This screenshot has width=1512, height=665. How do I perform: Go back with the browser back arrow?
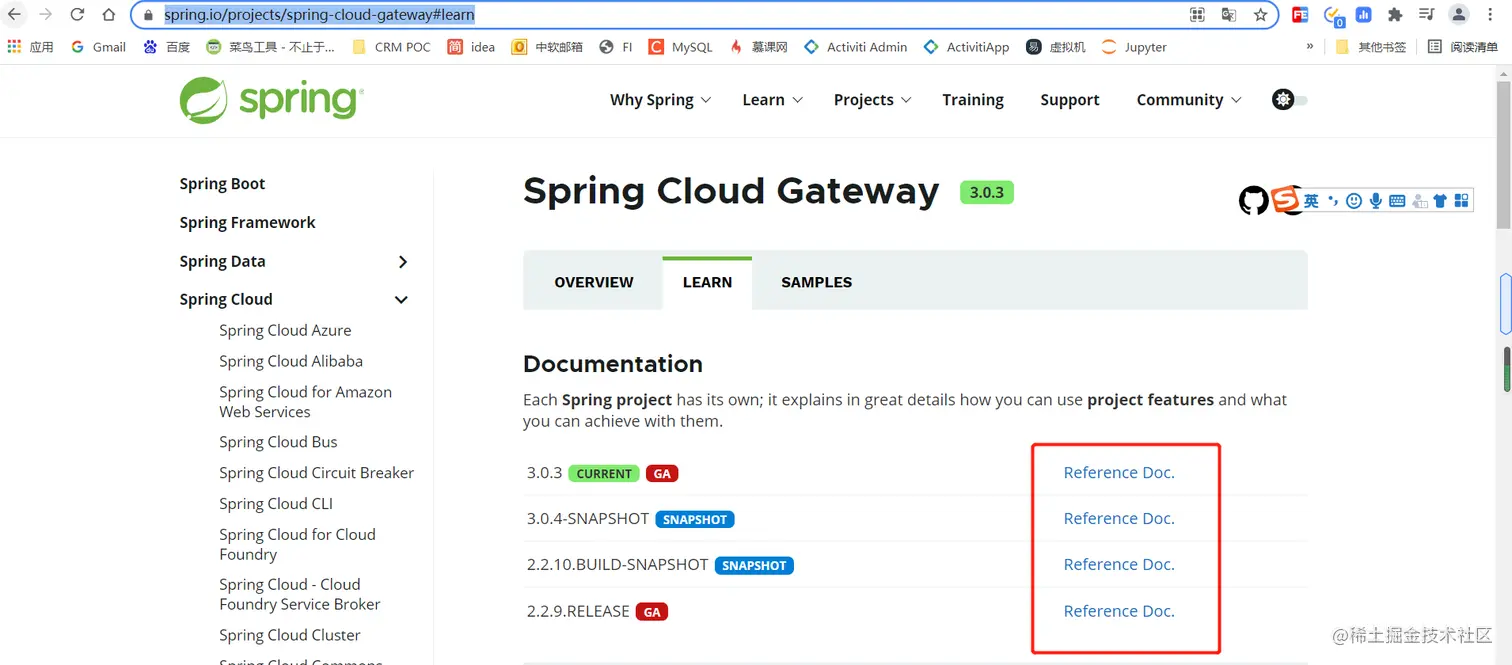14,15
